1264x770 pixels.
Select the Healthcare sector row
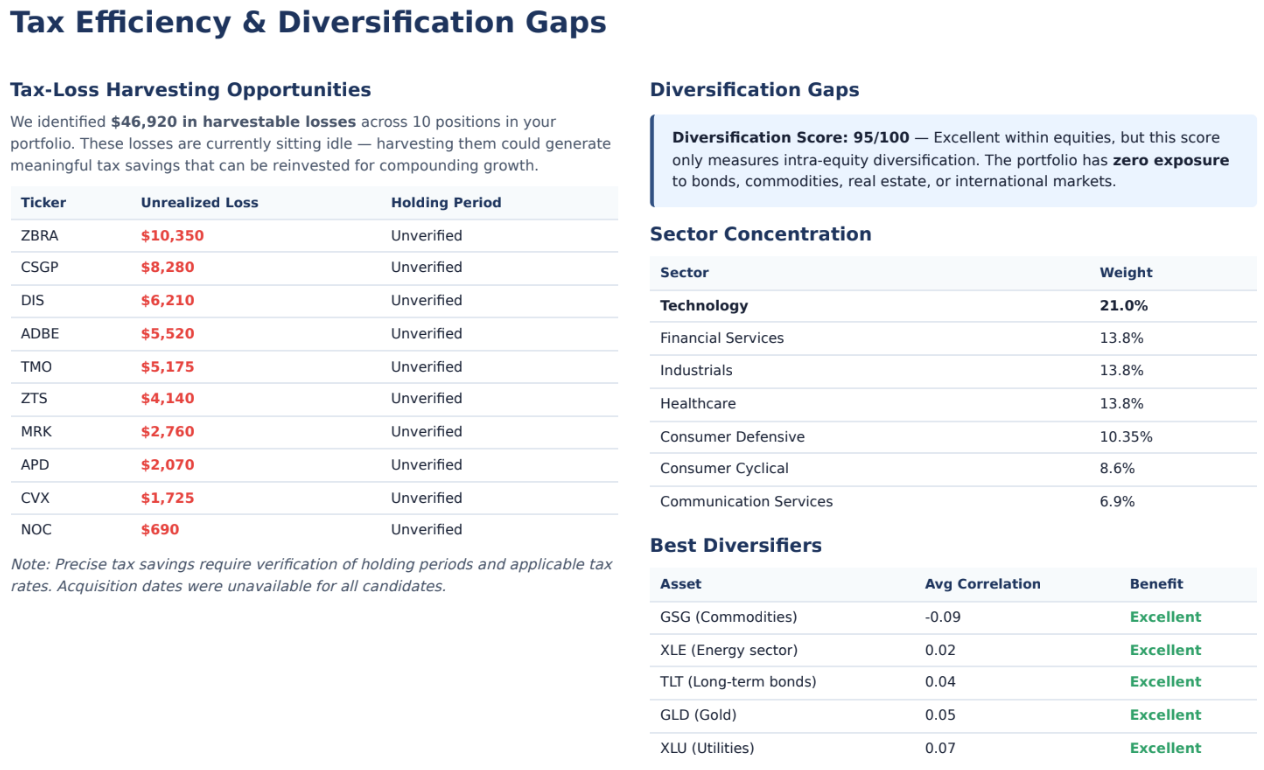[953, 404]
